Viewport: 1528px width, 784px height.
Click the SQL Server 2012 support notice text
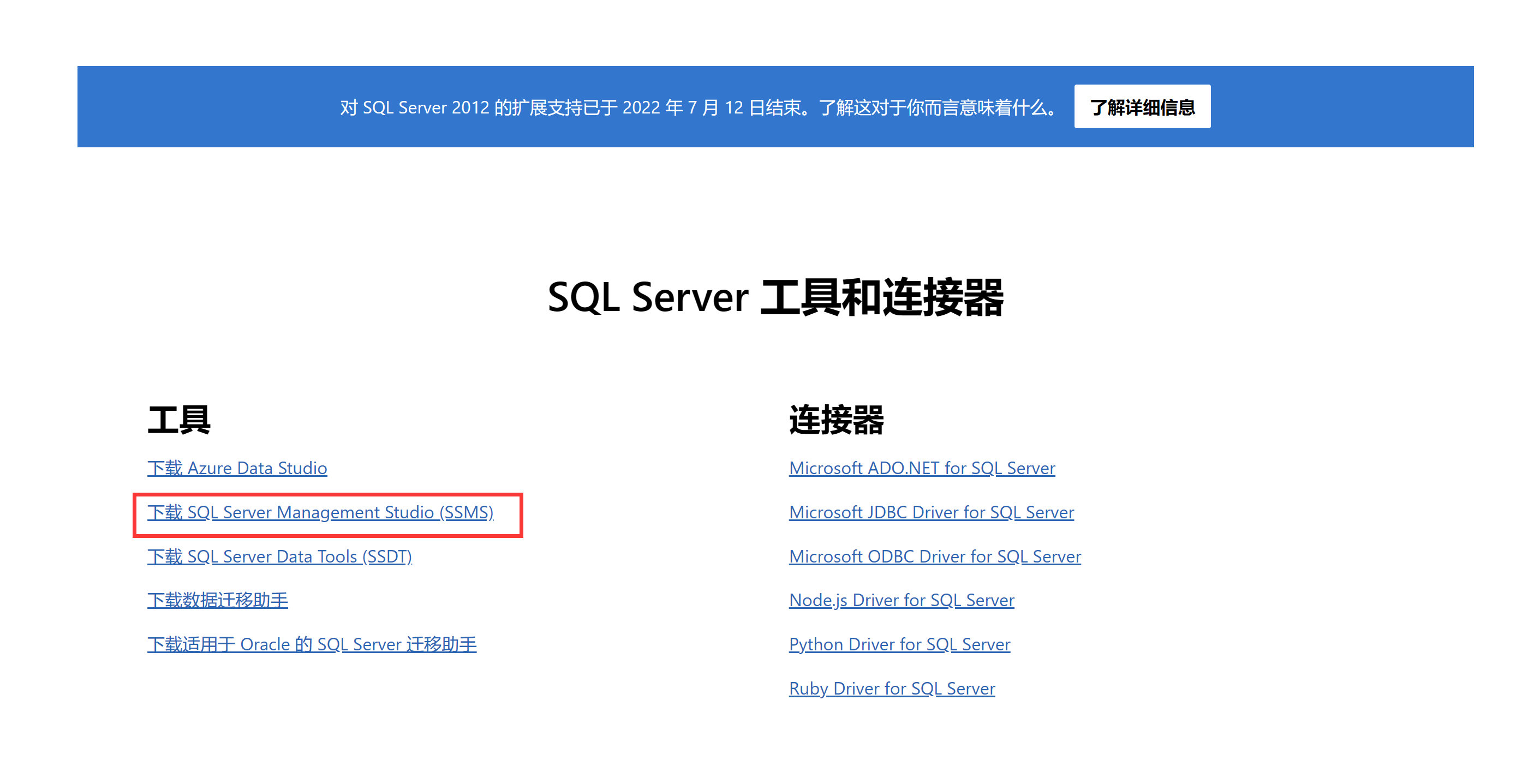pos(699,107)
